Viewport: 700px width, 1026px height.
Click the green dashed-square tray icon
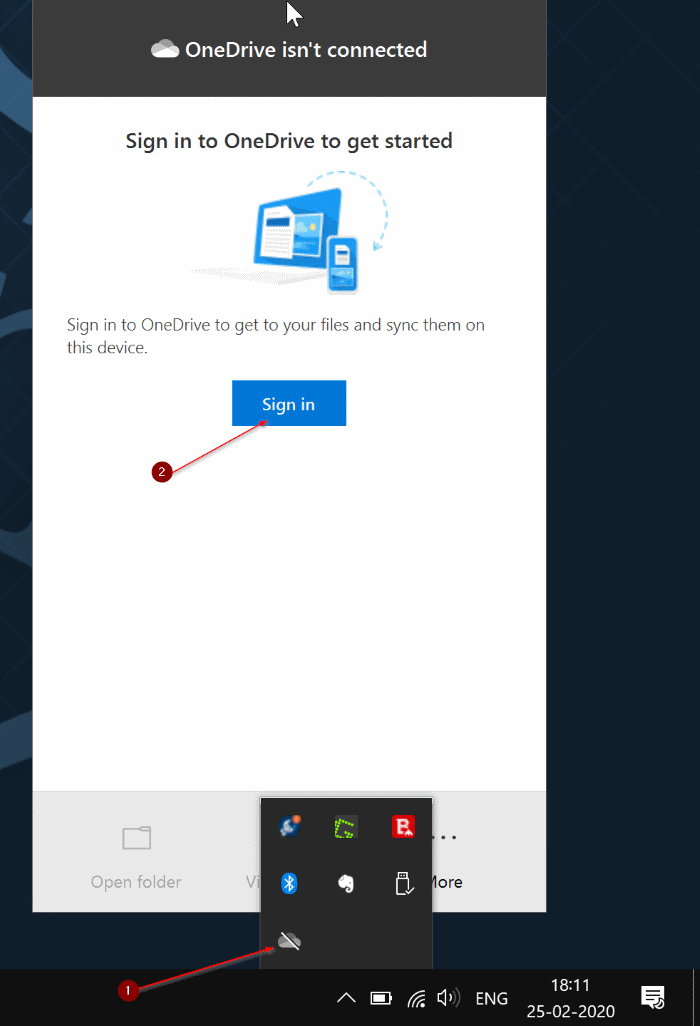(x=345, y=827)
